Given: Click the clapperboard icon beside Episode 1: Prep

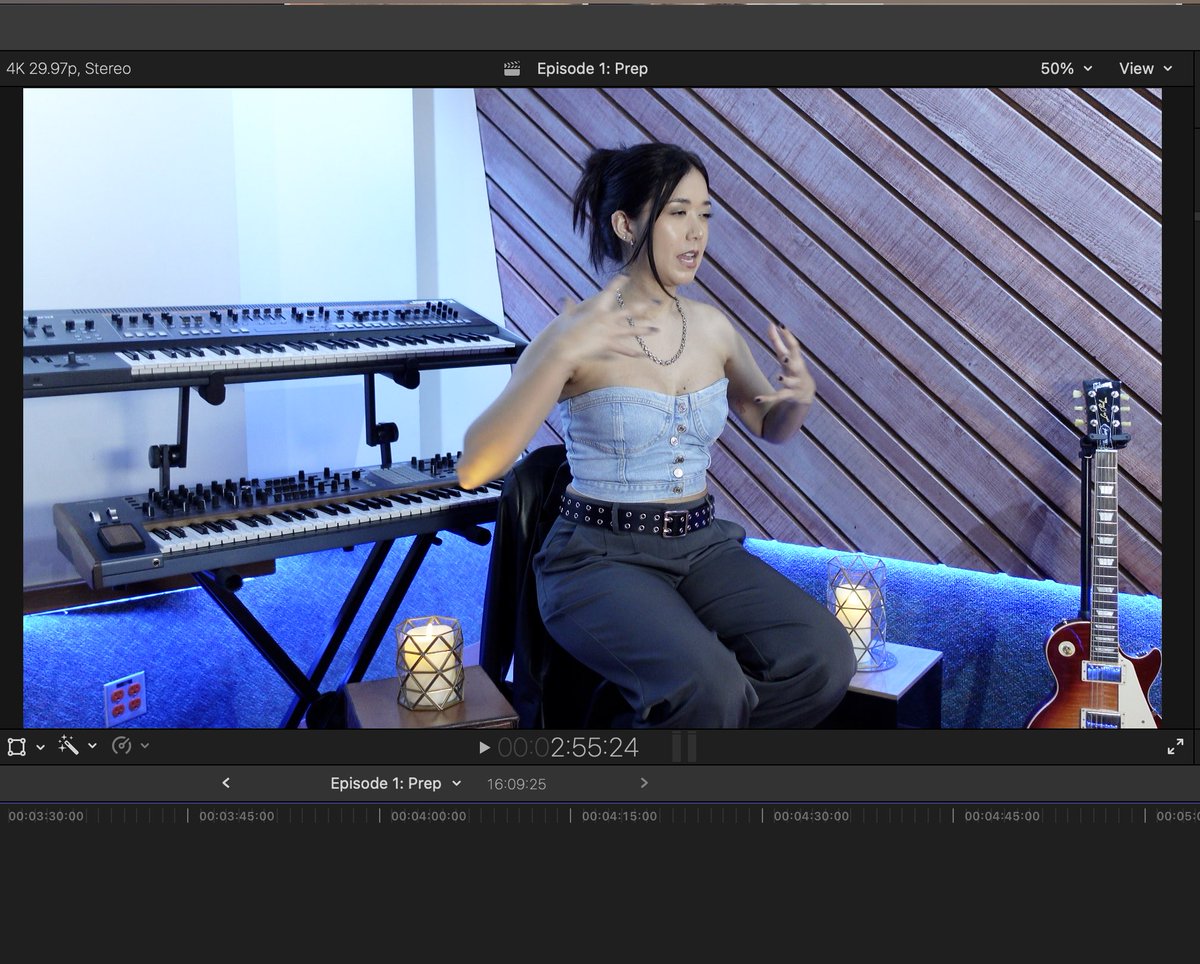Looking at the screenshot, I should (512, 68).
